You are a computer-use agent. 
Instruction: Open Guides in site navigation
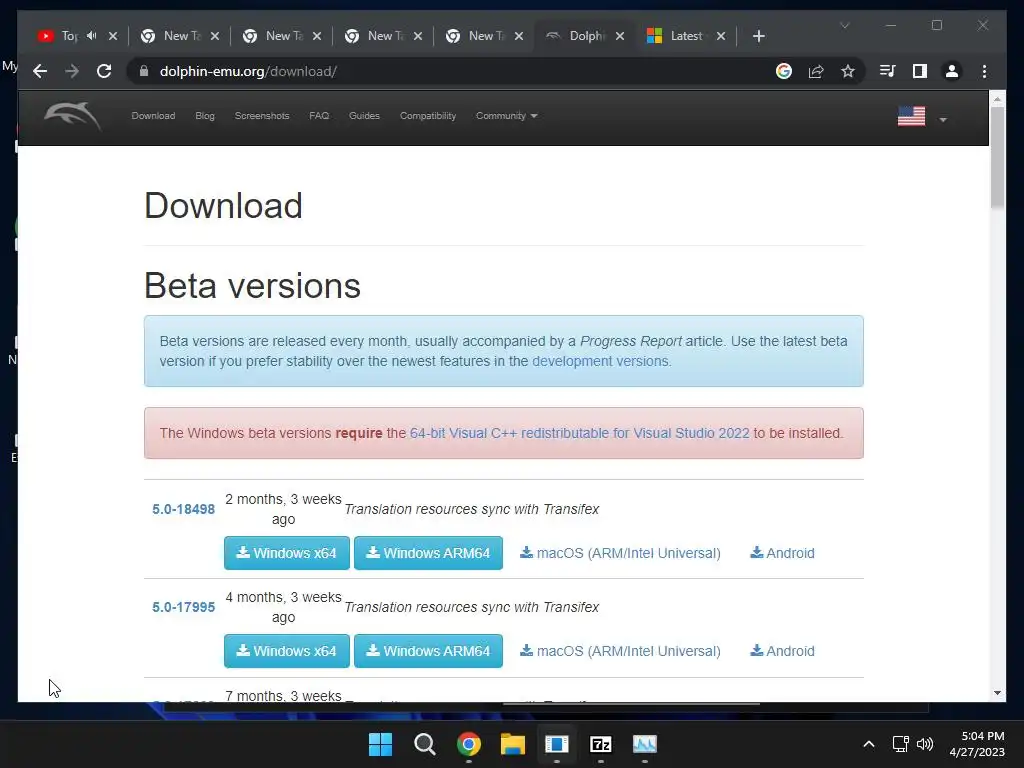[364, 116]
